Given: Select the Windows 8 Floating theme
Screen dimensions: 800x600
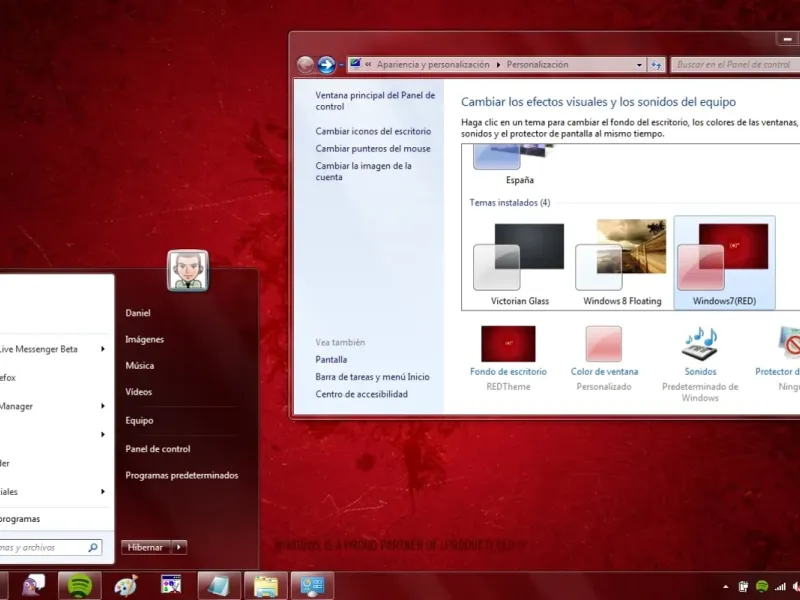Looking at the screenshot, I should (x=622, y=263).
